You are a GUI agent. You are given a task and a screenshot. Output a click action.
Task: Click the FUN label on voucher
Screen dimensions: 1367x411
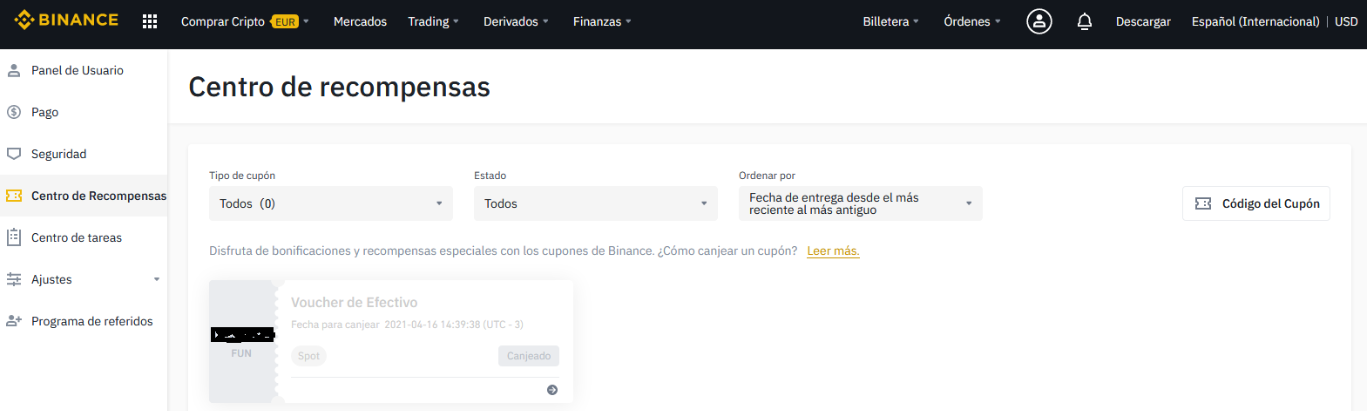[x=241, y=354]
